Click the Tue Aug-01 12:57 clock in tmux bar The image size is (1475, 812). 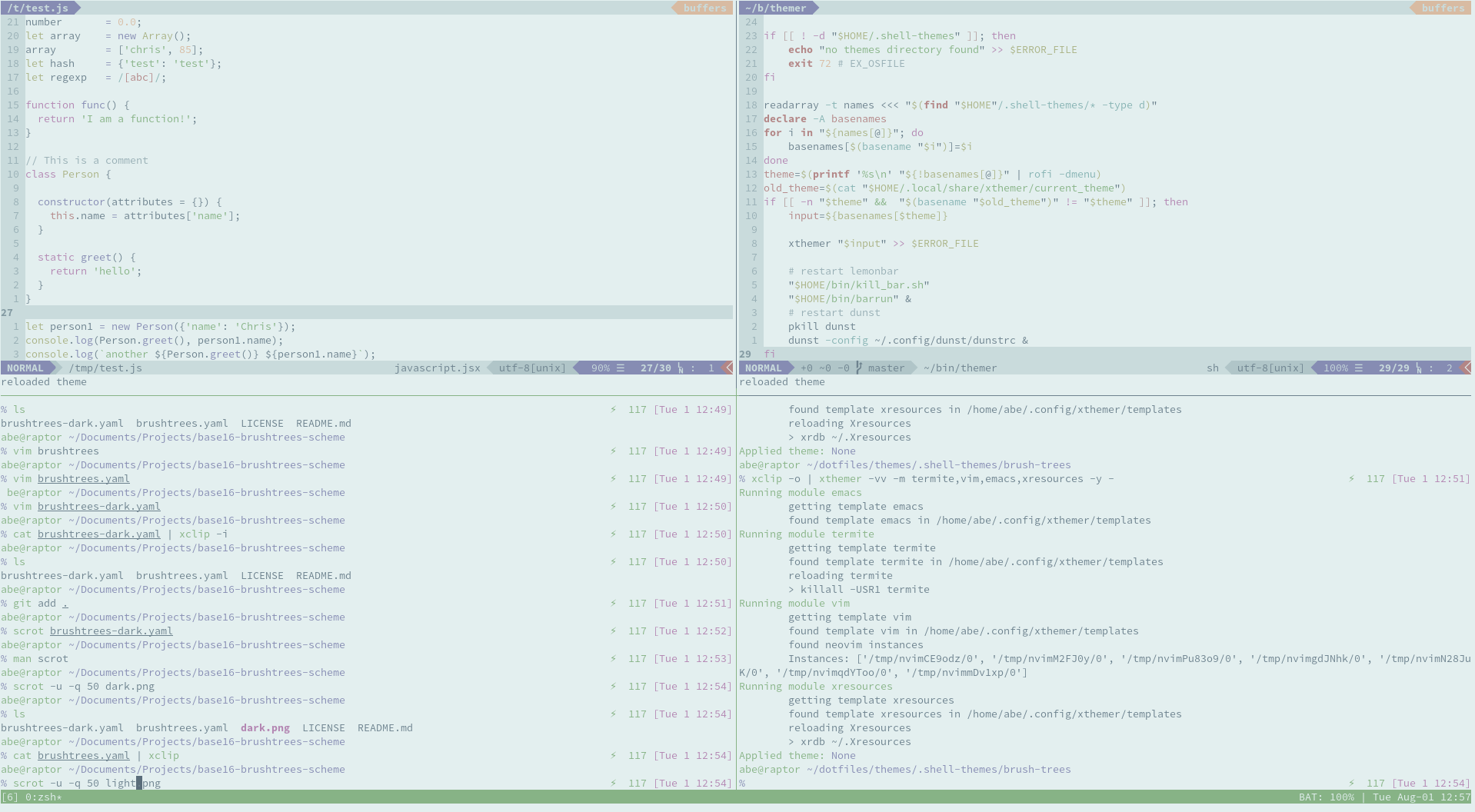pos(1422,797)
